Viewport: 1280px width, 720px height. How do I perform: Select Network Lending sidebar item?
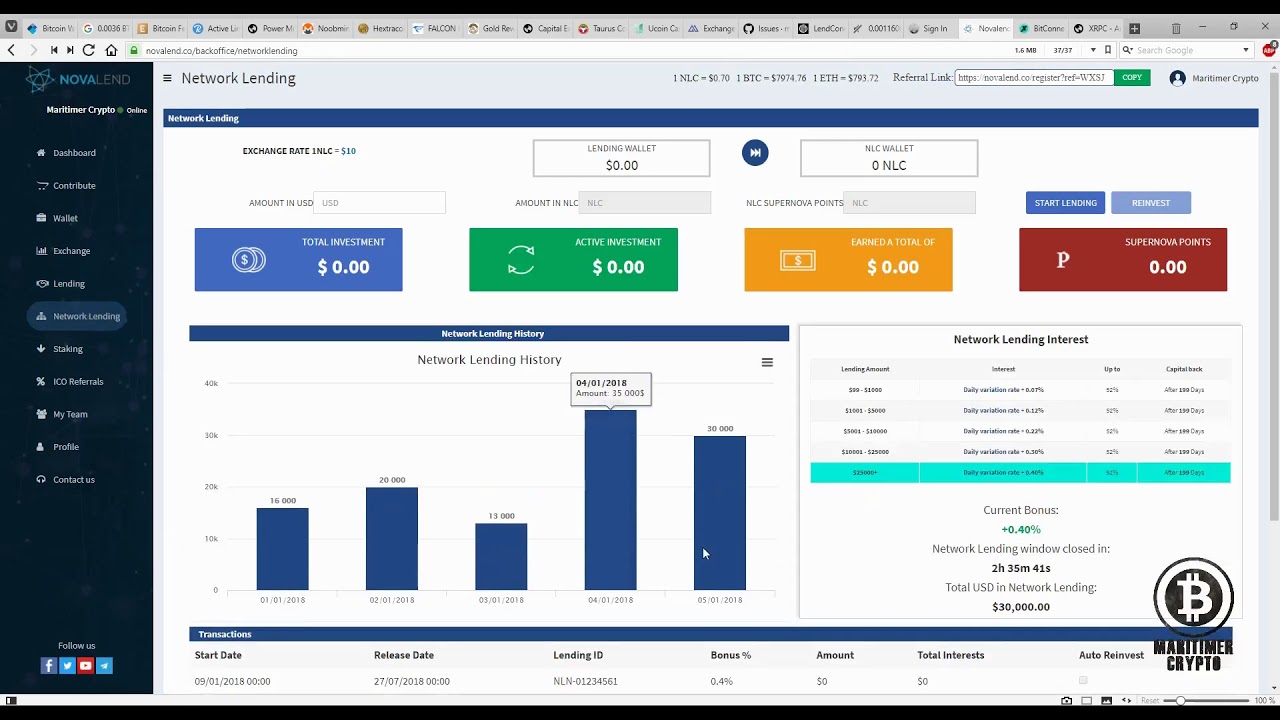(x=77, y=316)
